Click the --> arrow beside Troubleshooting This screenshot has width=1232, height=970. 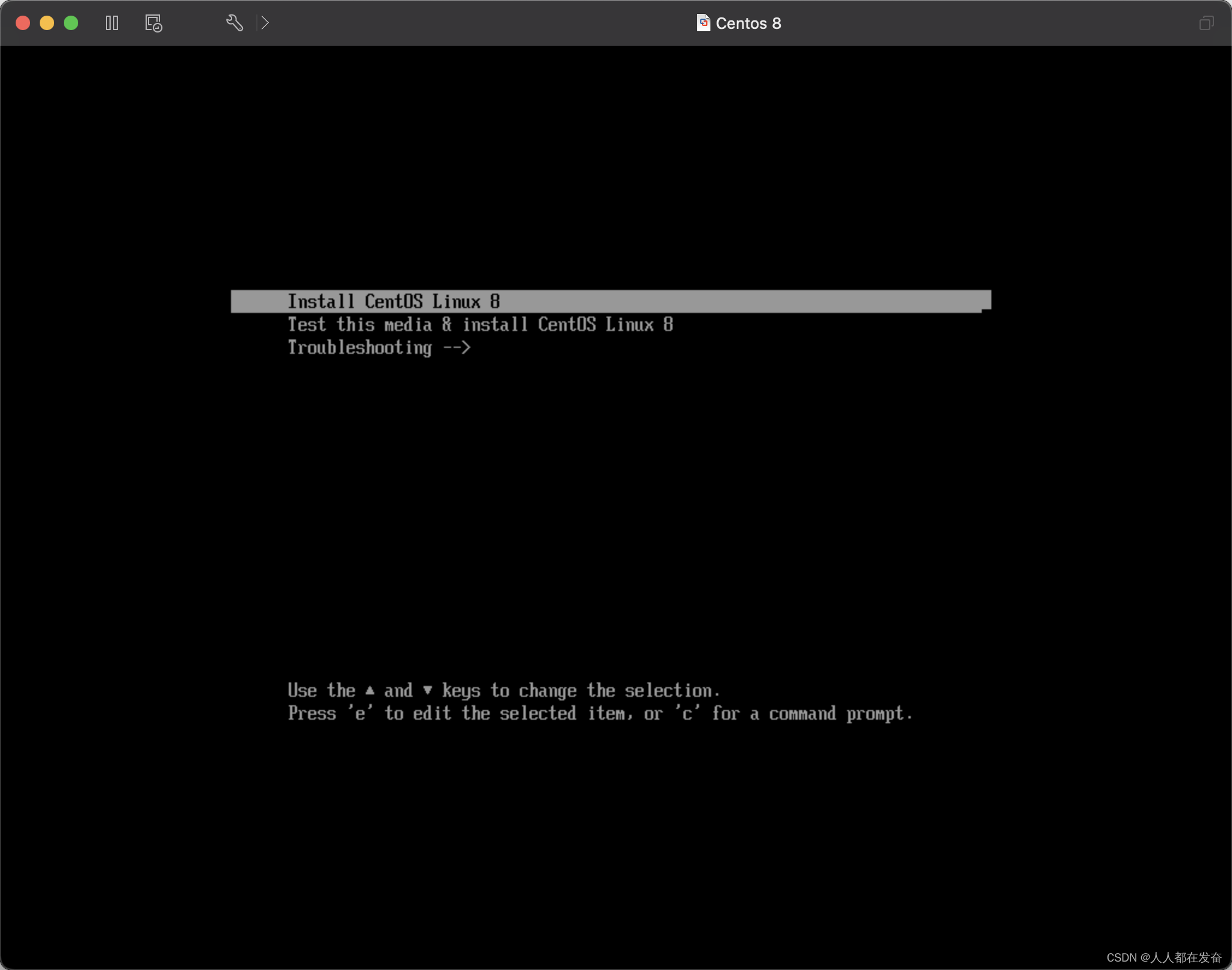pyautogui.click(x=457, y=348)
